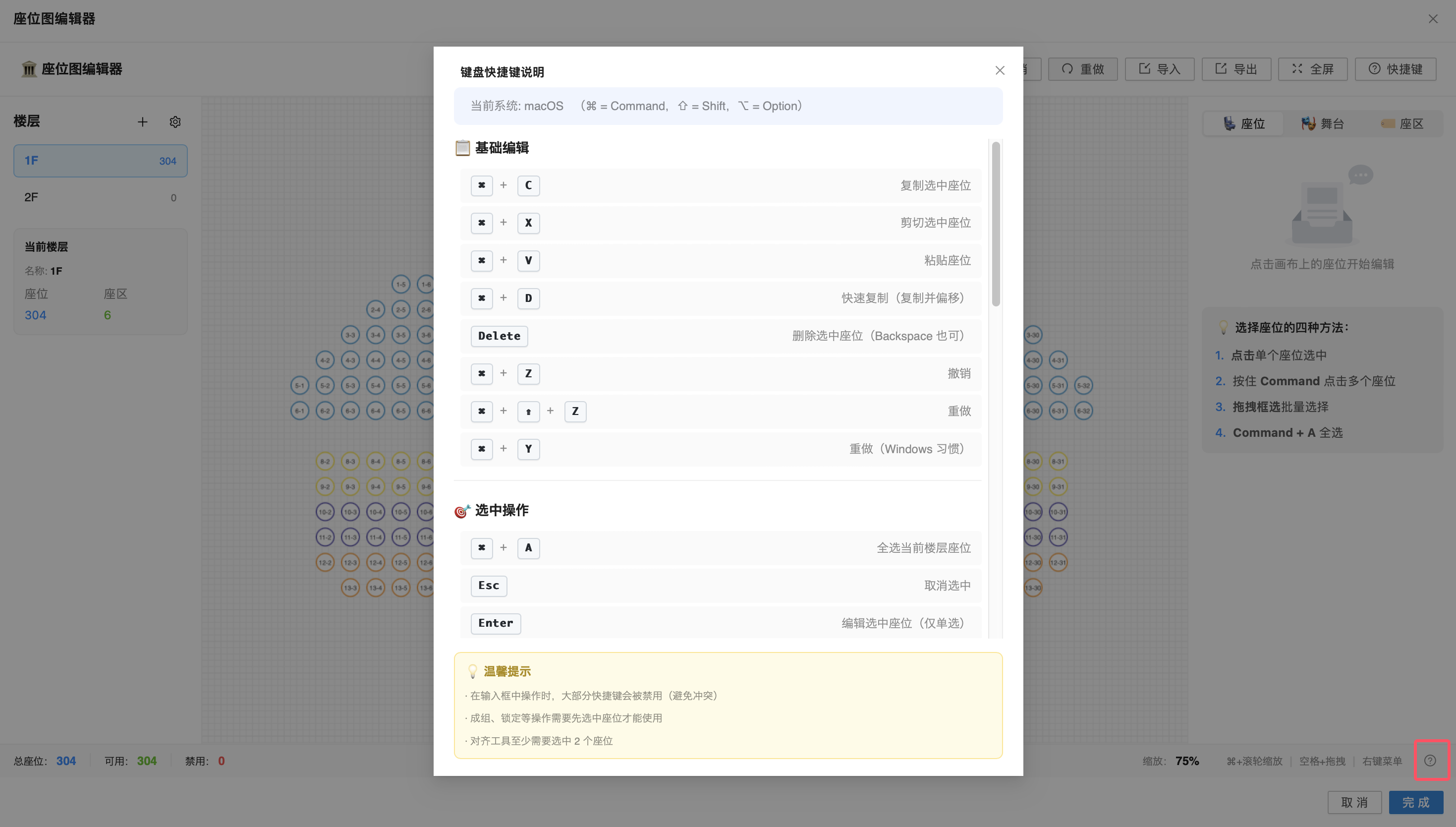Click the shortcuts dialog scrollbar thumb
1456x827 pixels.
(996, 225)
